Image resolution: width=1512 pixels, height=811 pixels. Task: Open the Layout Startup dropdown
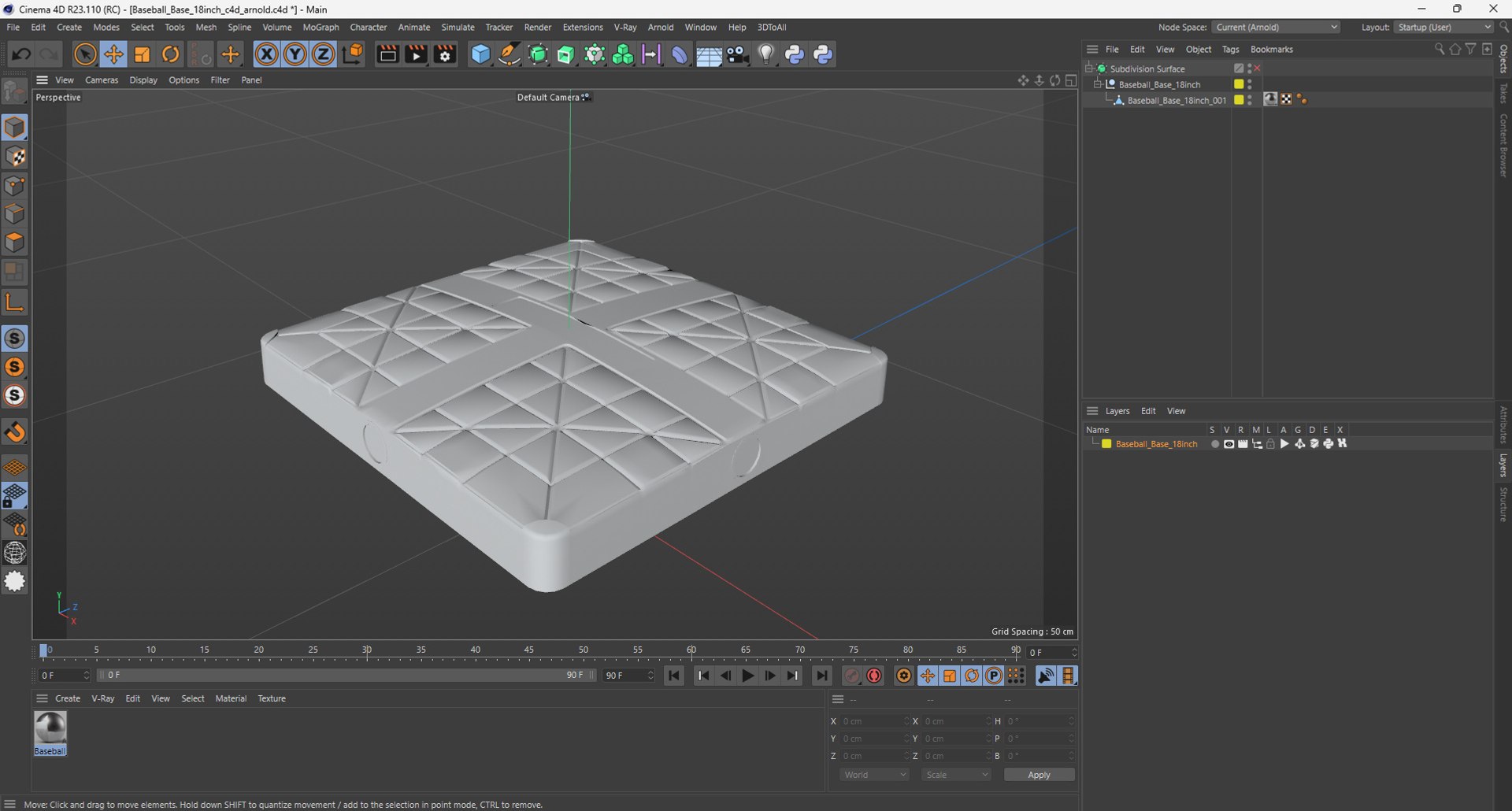[1443, 27]
